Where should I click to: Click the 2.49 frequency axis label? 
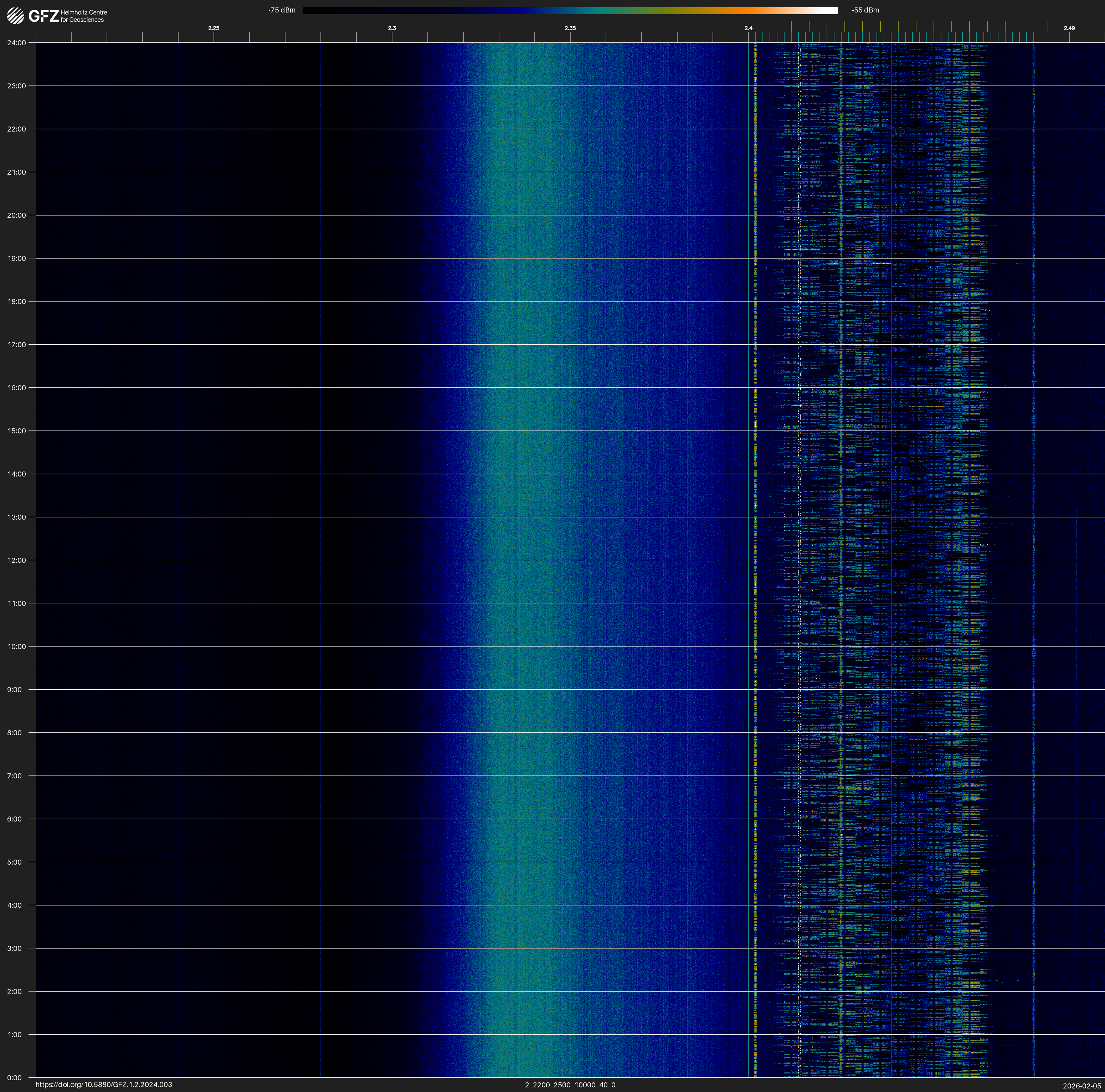pyautogui.click(x=1068, y=28)
